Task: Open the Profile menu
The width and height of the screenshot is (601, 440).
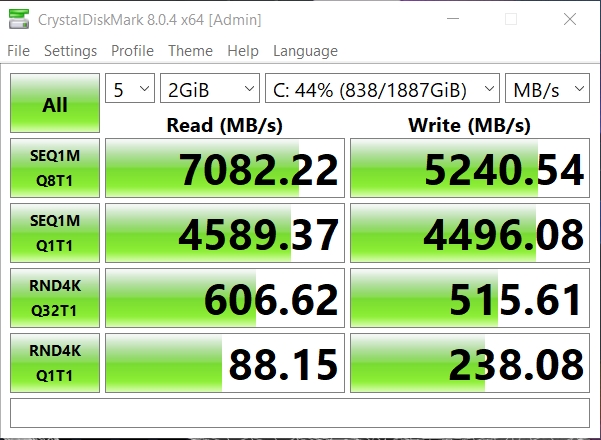Action: coord(132,51)
